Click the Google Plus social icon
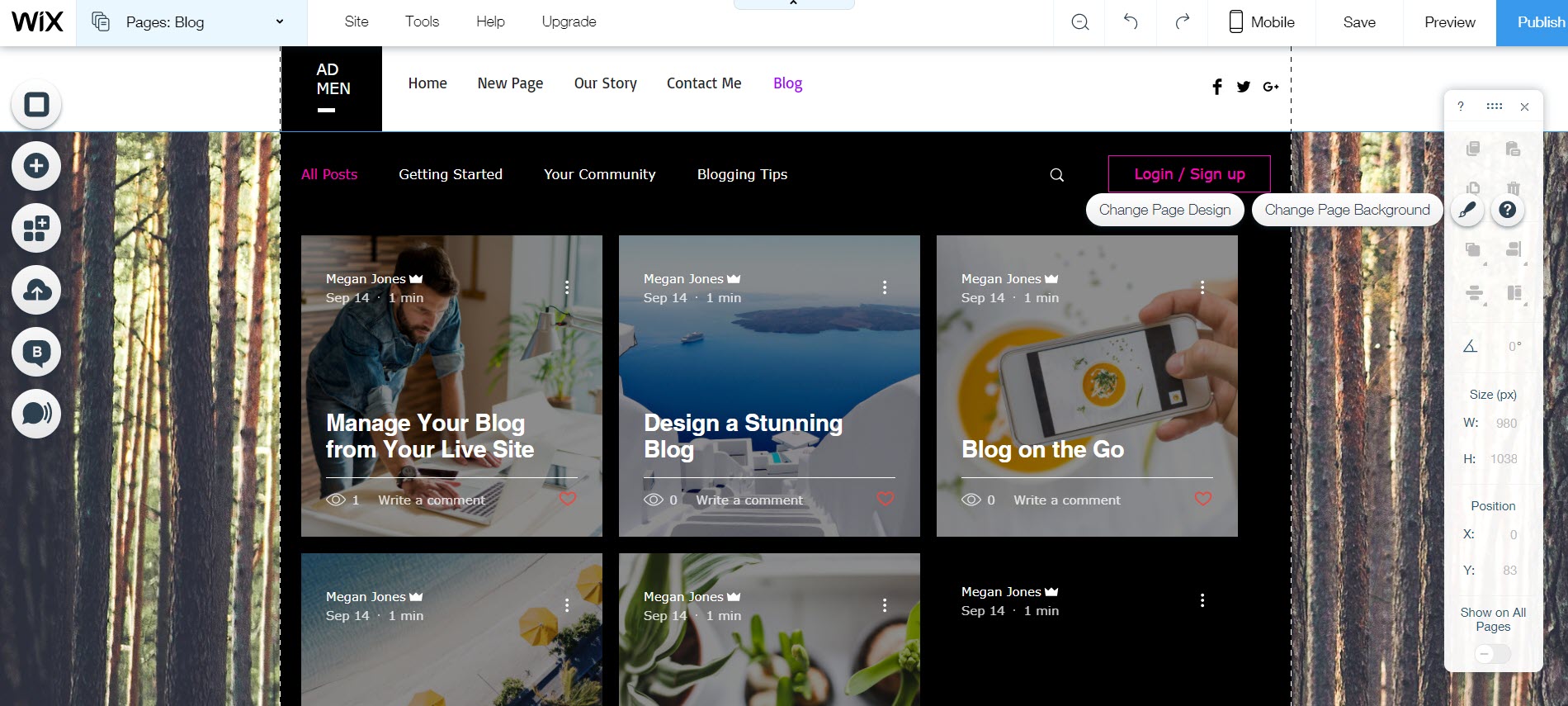This screenshot has height=706, width=1568. (1271, 87)
